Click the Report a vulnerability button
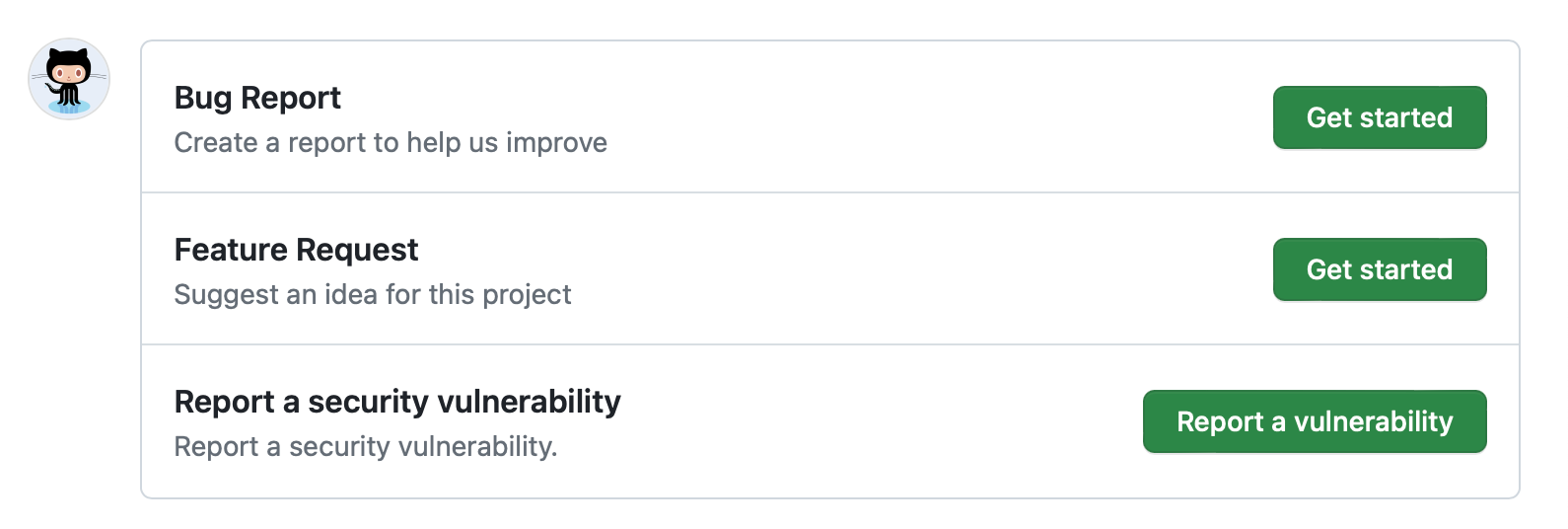 click(1314, 421)
